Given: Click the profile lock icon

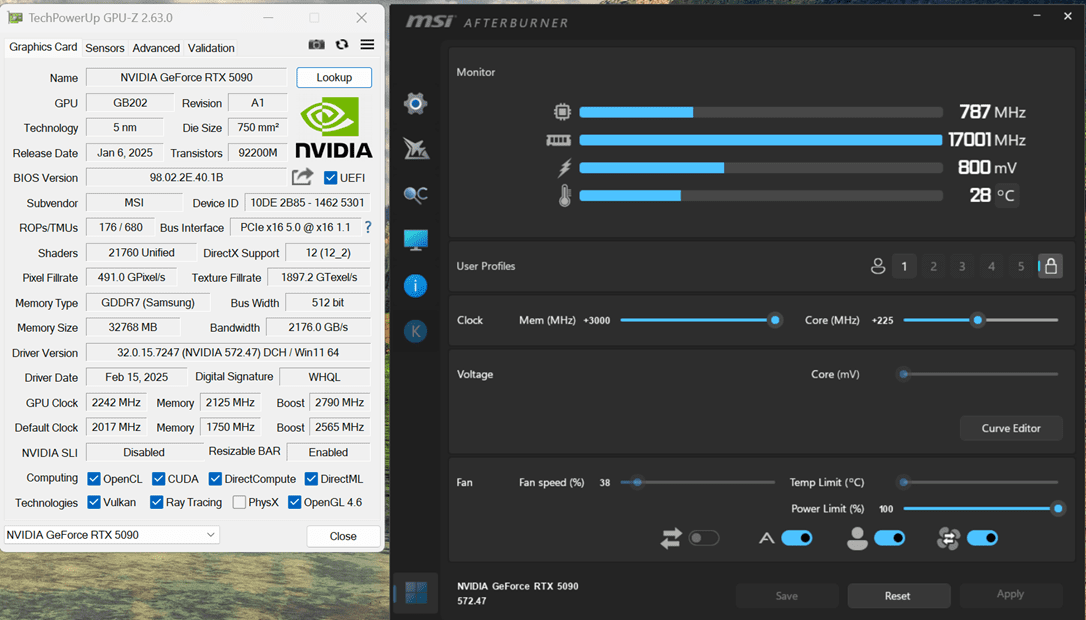Looking at the screenshot, I should pos(1051,266).
